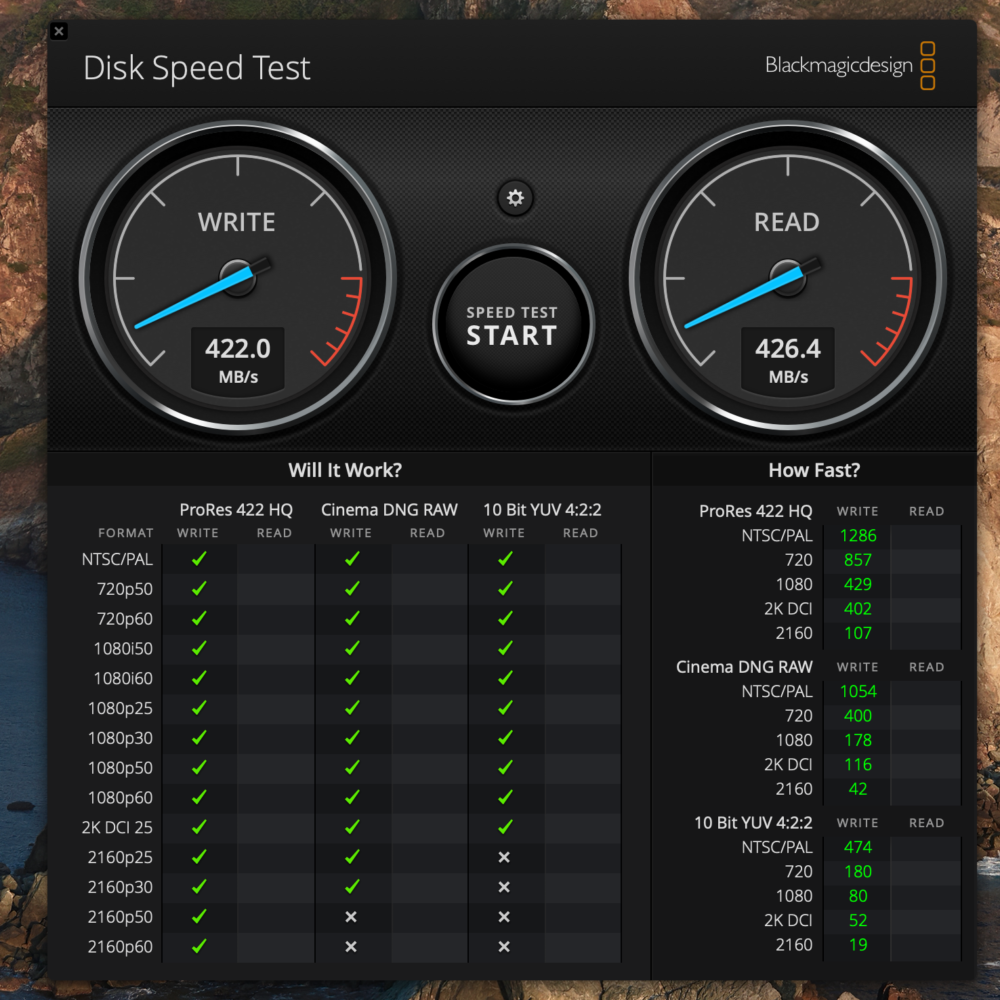The image size is (1000, 1000).
Task: Click the "Will It Work?" panel heading
Action: point(345,470)
